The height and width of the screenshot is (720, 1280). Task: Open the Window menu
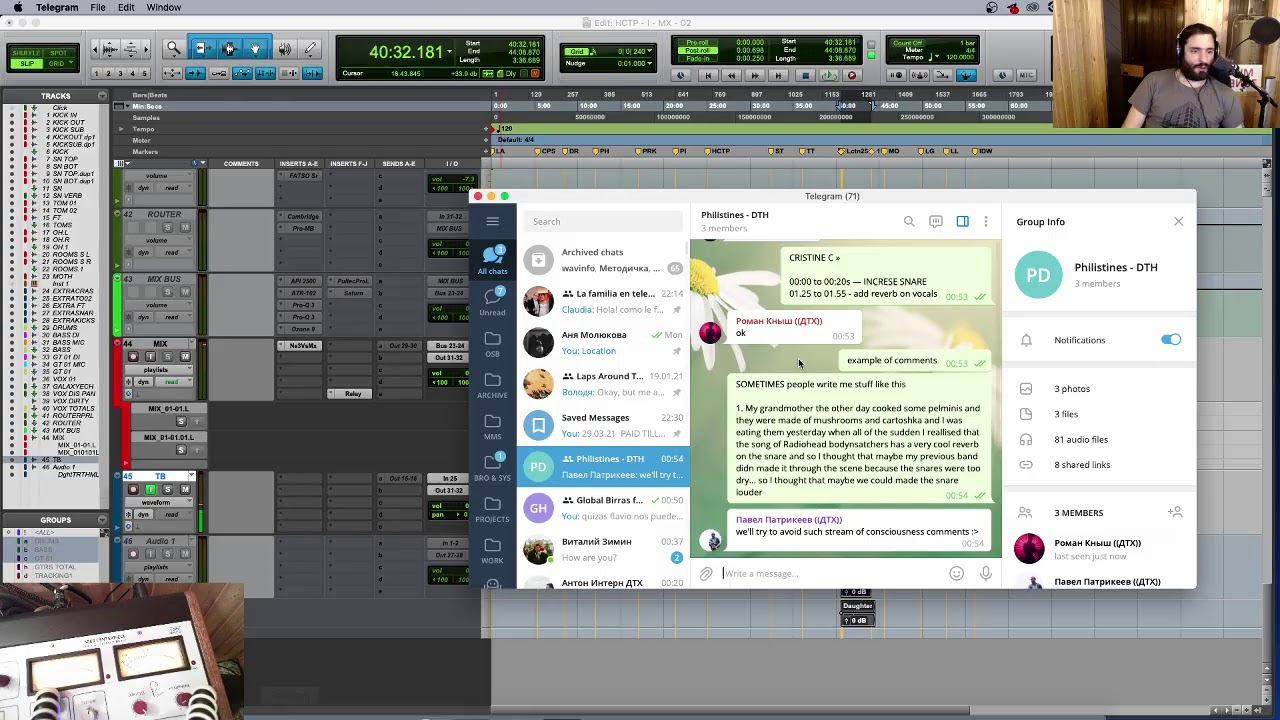coord(164,7)
